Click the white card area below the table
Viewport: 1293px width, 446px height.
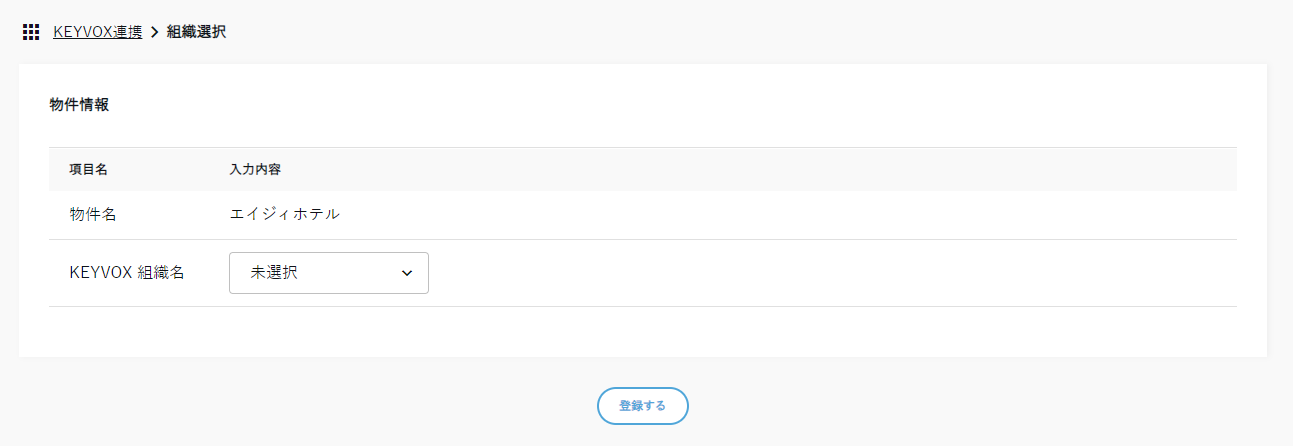click(x=642, y=332)
